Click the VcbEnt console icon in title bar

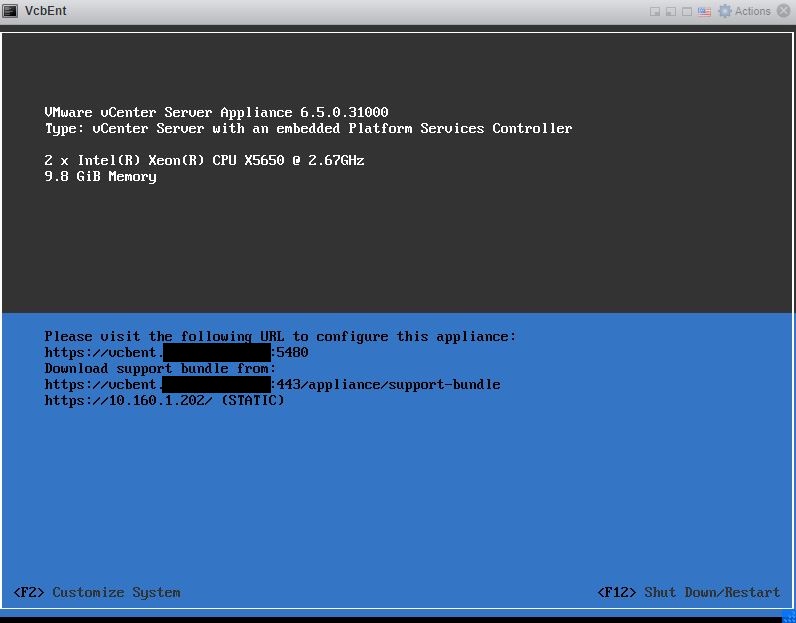point(10,11)
